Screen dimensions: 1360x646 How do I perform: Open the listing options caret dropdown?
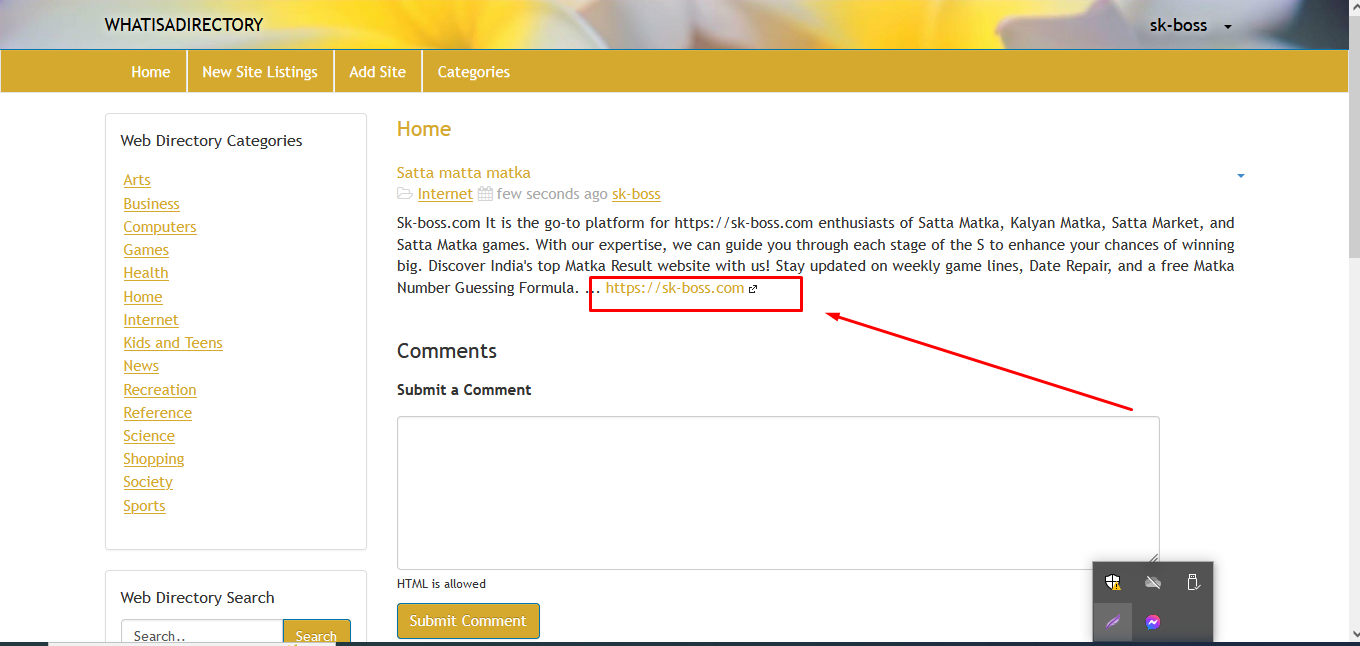click(x=1240, y=176)
